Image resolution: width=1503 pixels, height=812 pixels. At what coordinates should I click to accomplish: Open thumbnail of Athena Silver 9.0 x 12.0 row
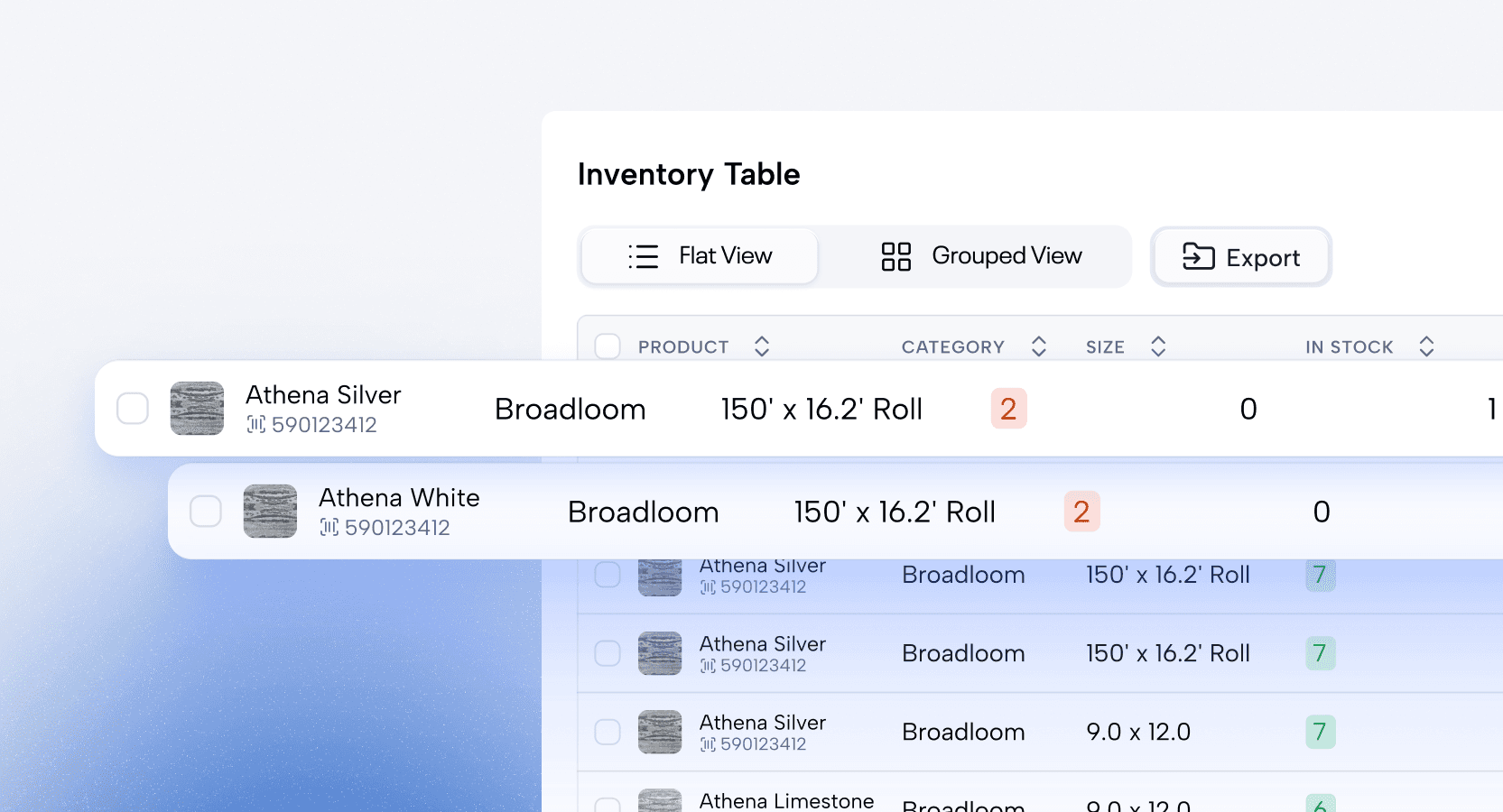point(660,732)
